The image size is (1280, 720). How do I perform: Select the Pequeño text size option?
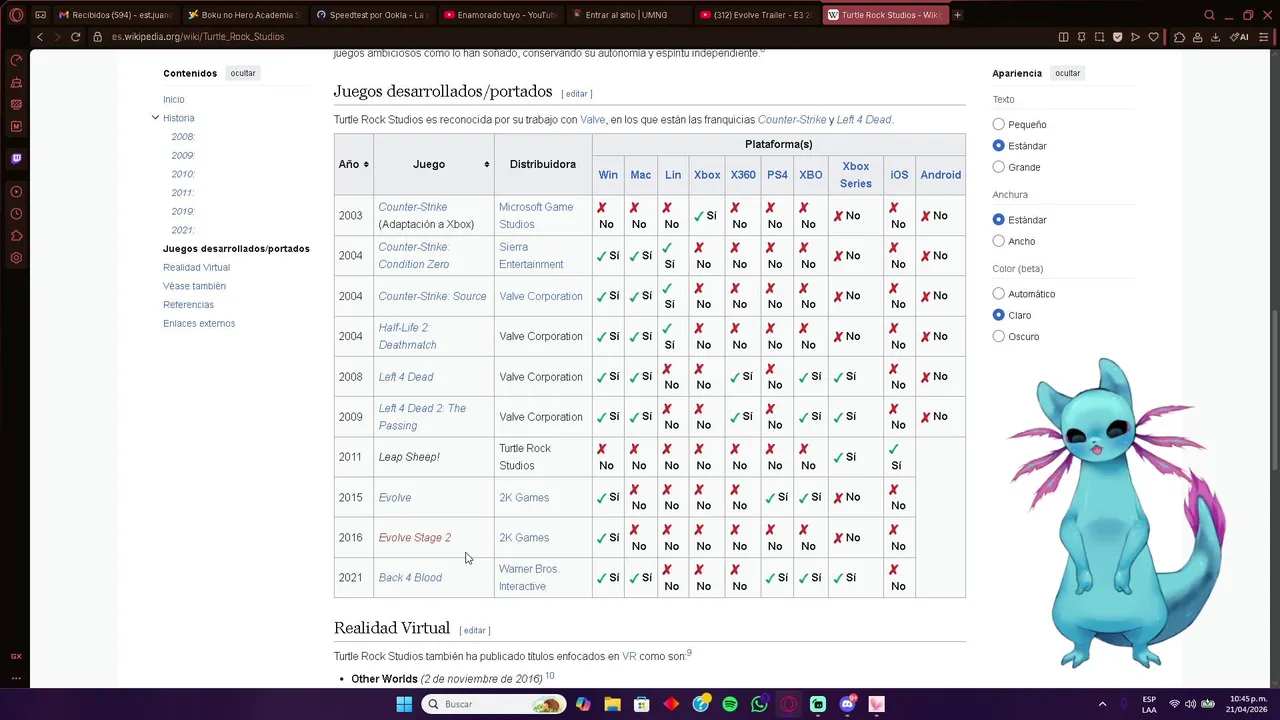(998, 124)
